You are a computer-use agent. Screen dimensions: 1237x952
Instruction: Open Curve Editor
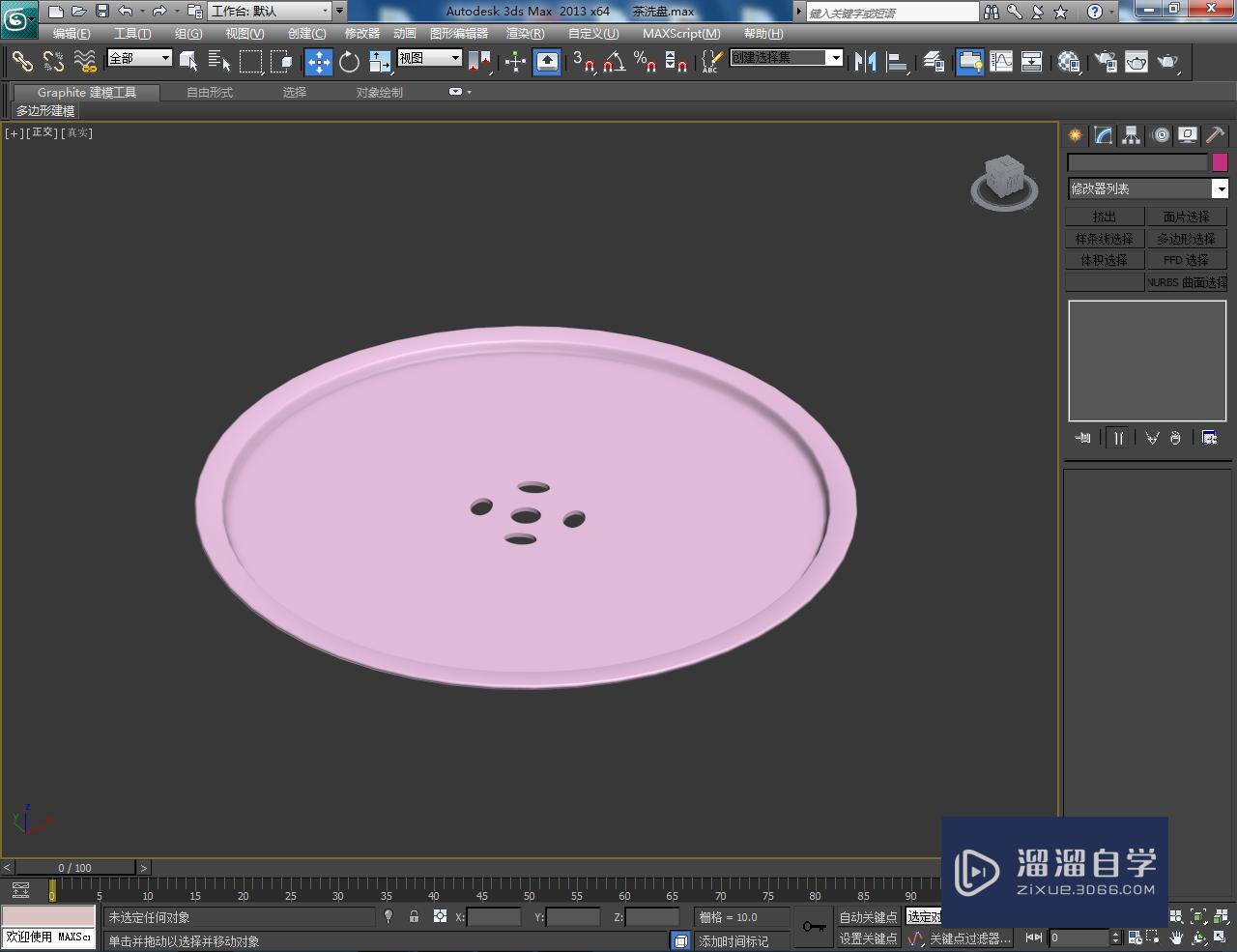(1001, 62)
